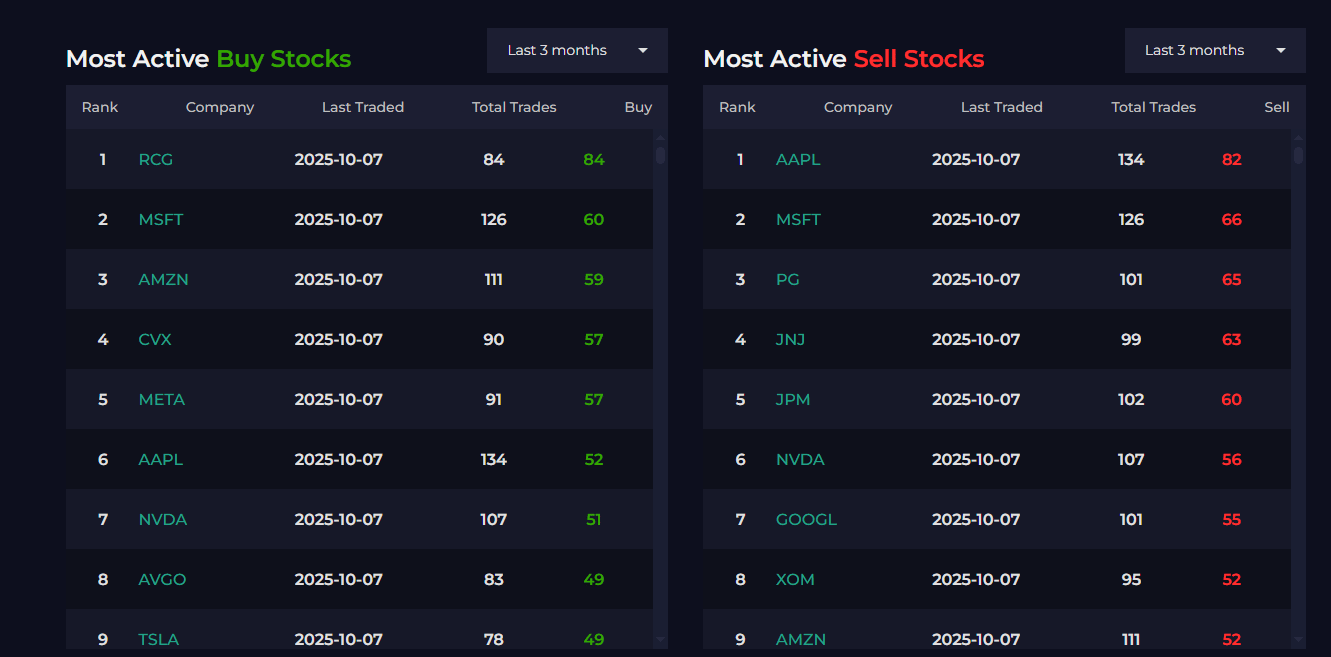Click the Buy column header
Viewport: 1331px width, 657px height.
coord(638,107)
